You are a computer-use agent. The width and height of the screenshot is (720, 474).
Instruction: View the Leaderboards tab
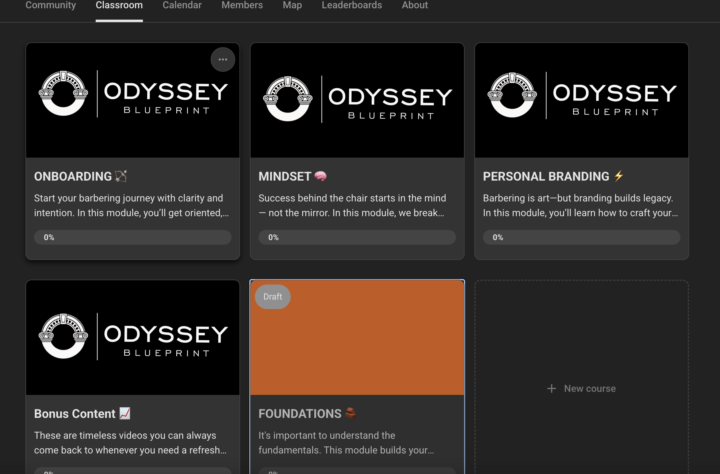click(x=352, y=6)
